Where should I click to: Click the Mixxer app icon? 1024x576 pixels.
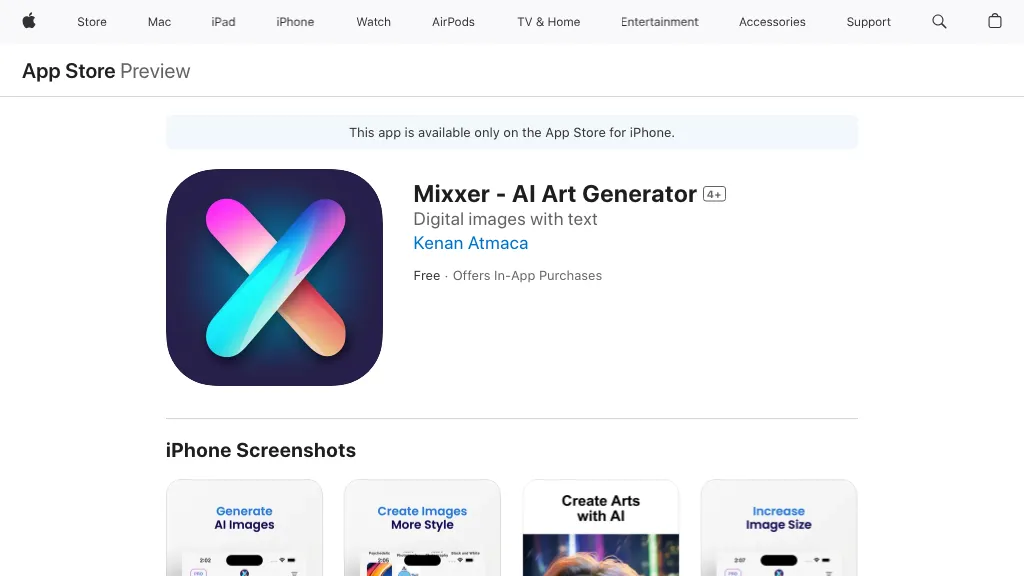(x=274, y=278)
